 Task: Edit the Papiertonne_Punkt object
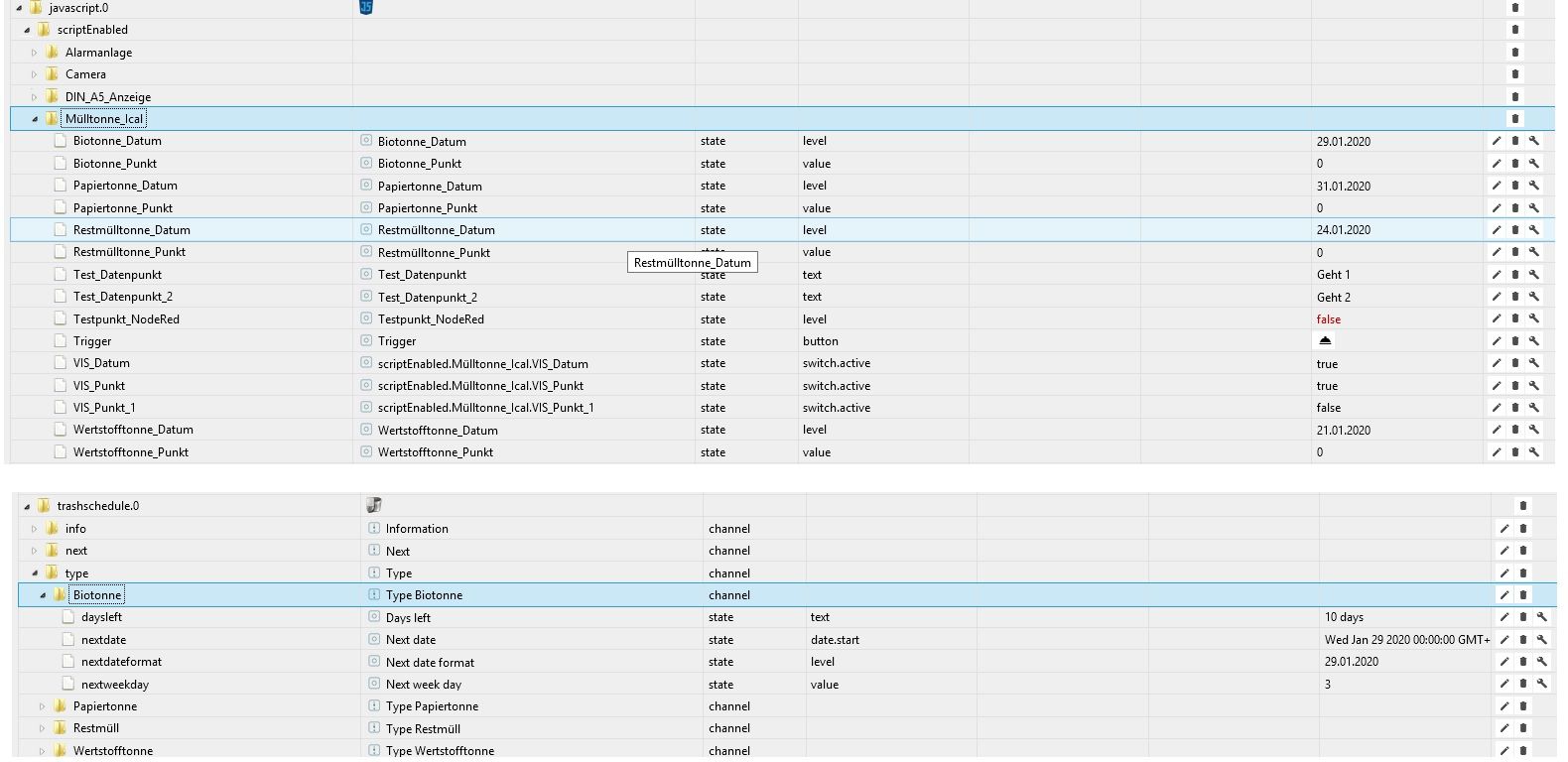coord(1497,207)
